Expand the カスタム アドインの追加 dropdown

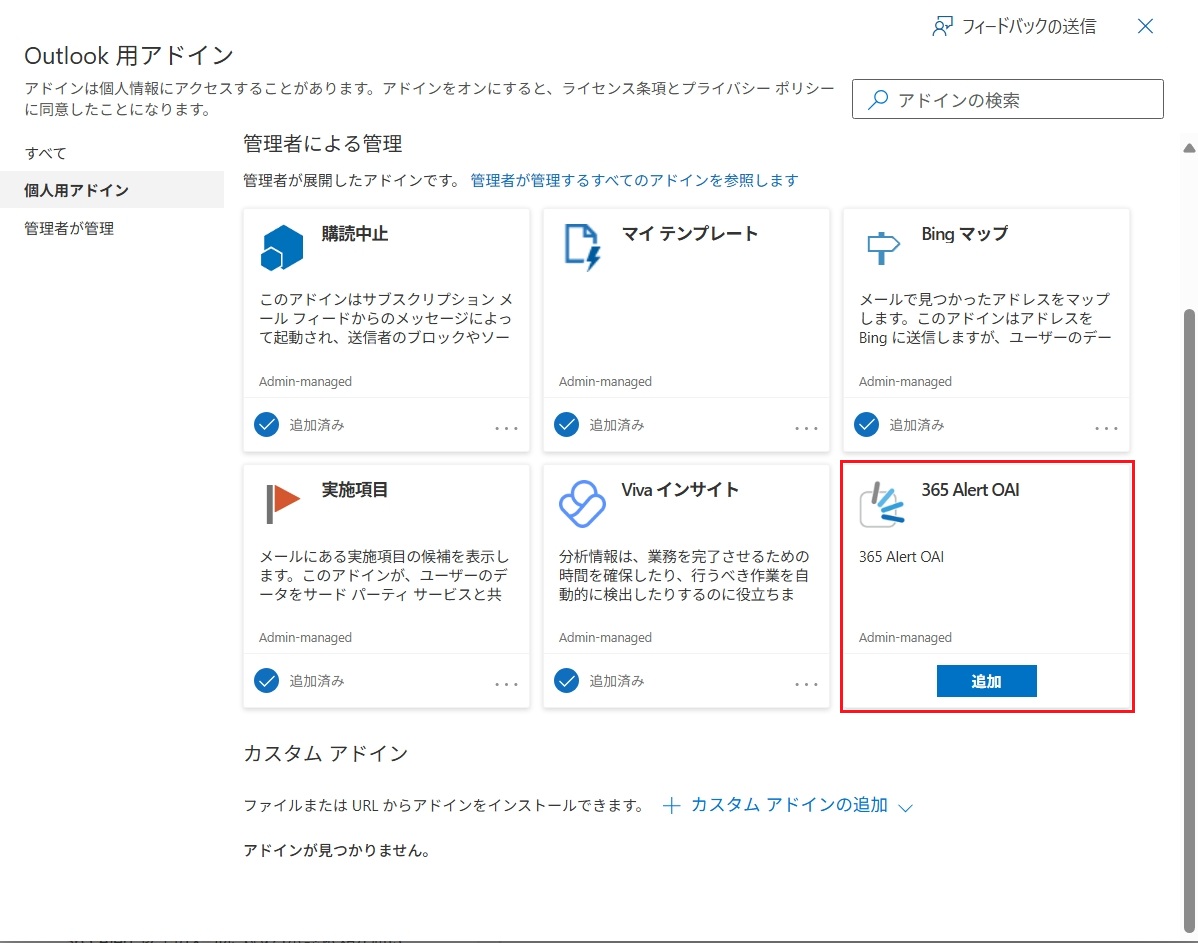point(906,807)
